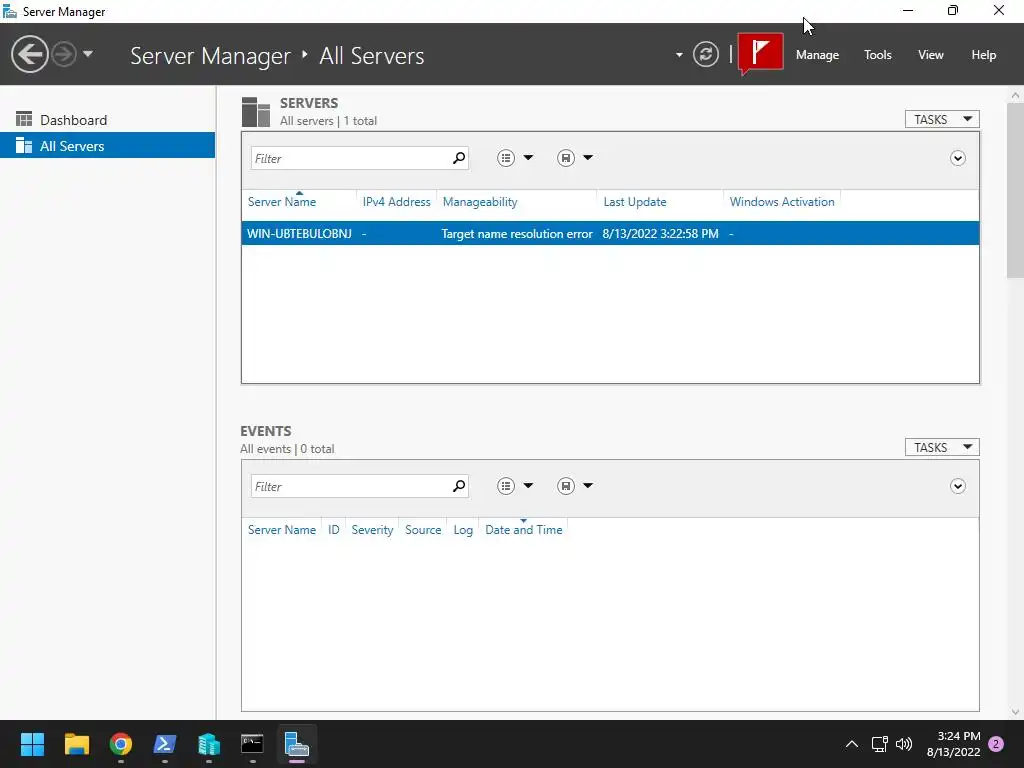Open the teal server app on taskbar
Image resolution: width=1024 pixels, height=768 pixels.
(209, 744)
